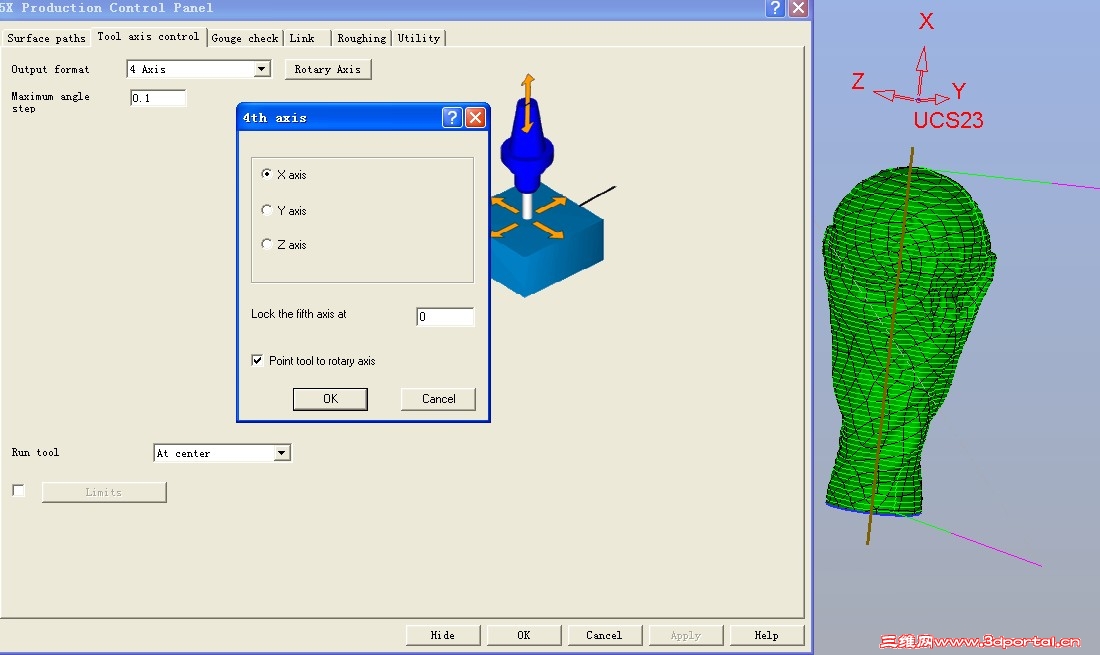Focus the Maximum angle step field

[x=158, y=98]
